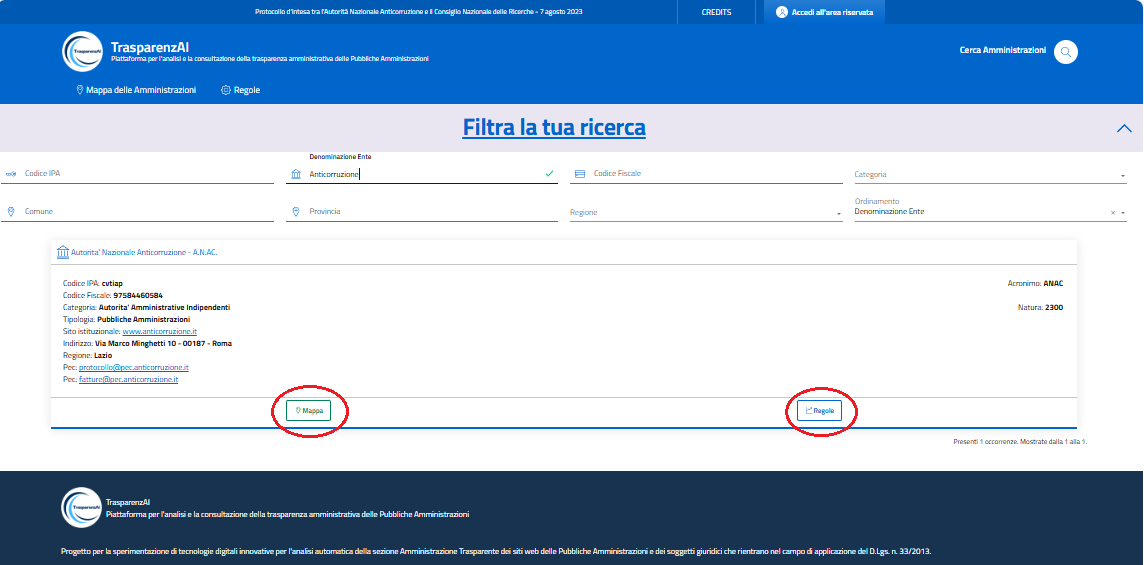Click the building icon in Denominazione Ente field

click(x=295, y=174)
